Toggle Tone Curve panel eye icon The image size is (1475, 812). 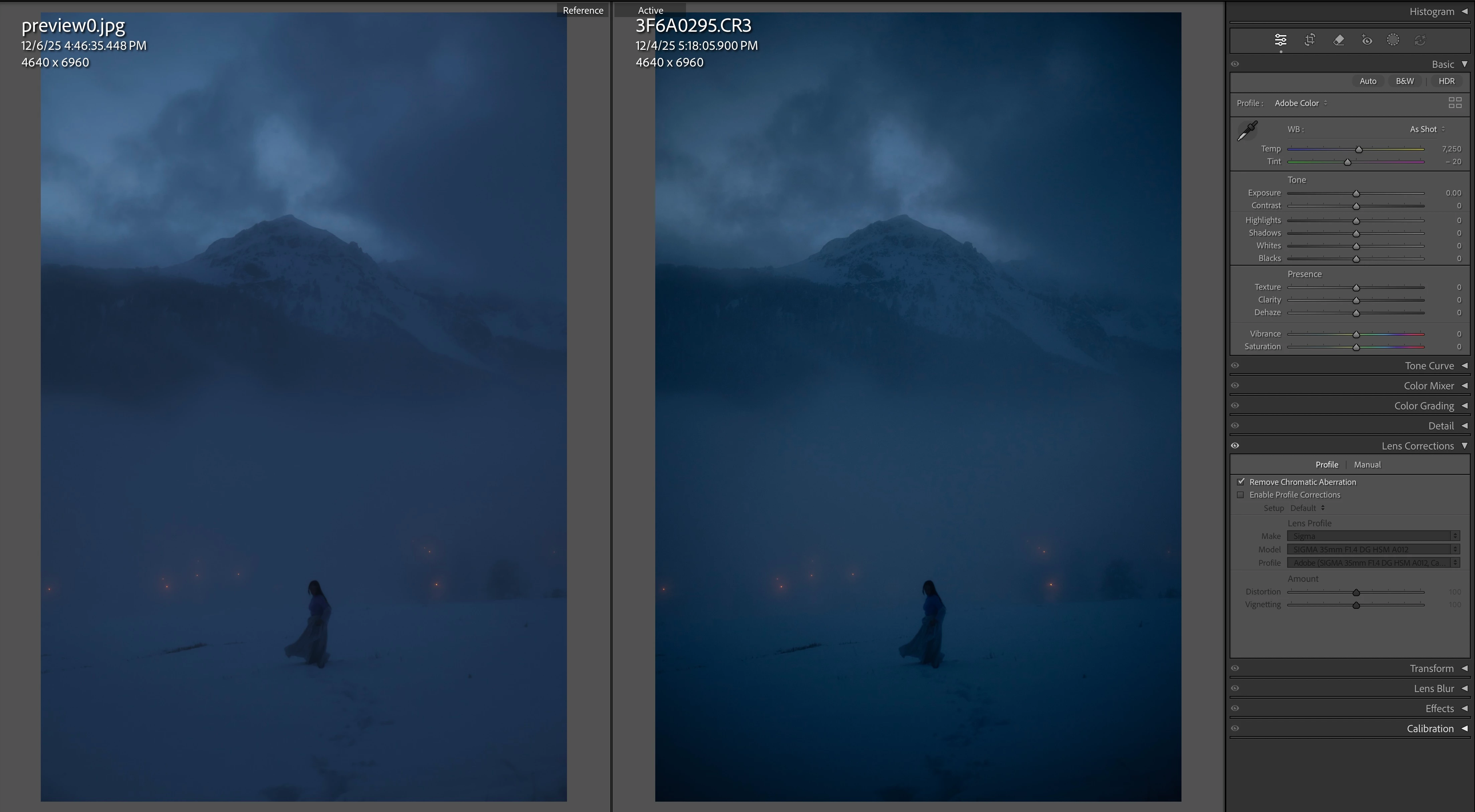(x=1235, y=366)
